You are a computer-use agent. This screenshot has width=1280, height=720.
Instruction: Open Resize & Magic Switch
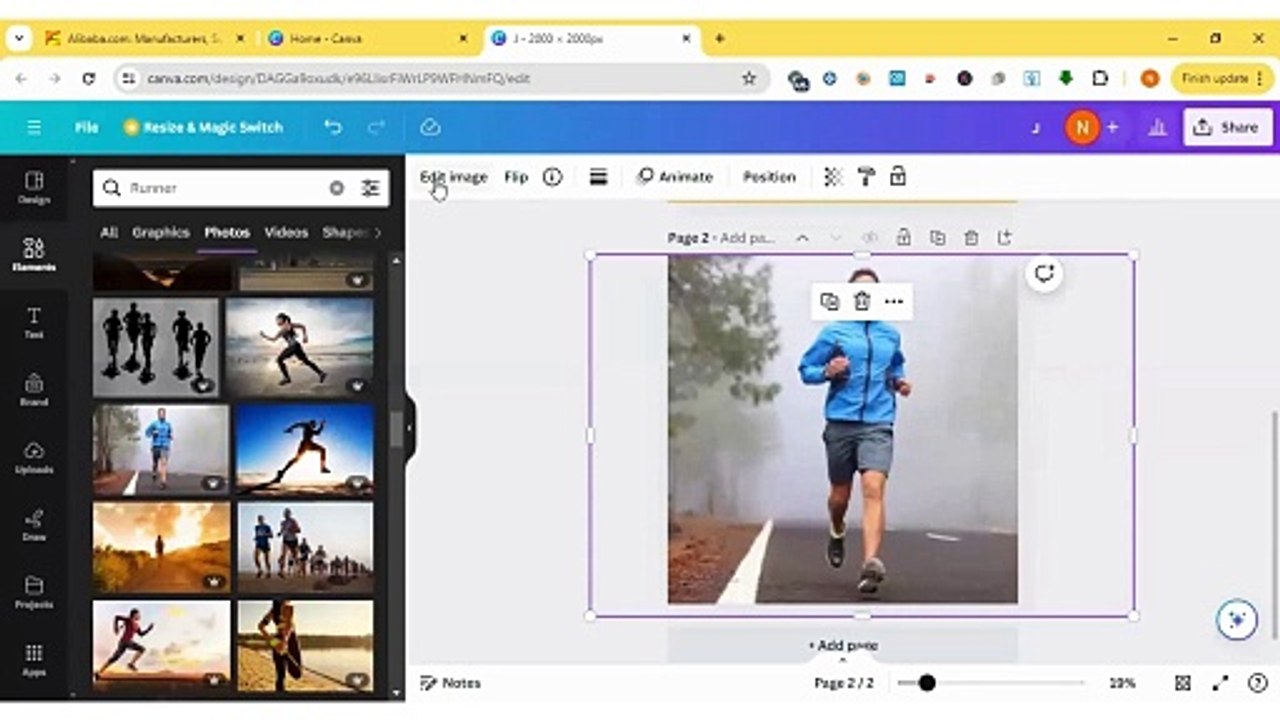(x=203, y=127)
